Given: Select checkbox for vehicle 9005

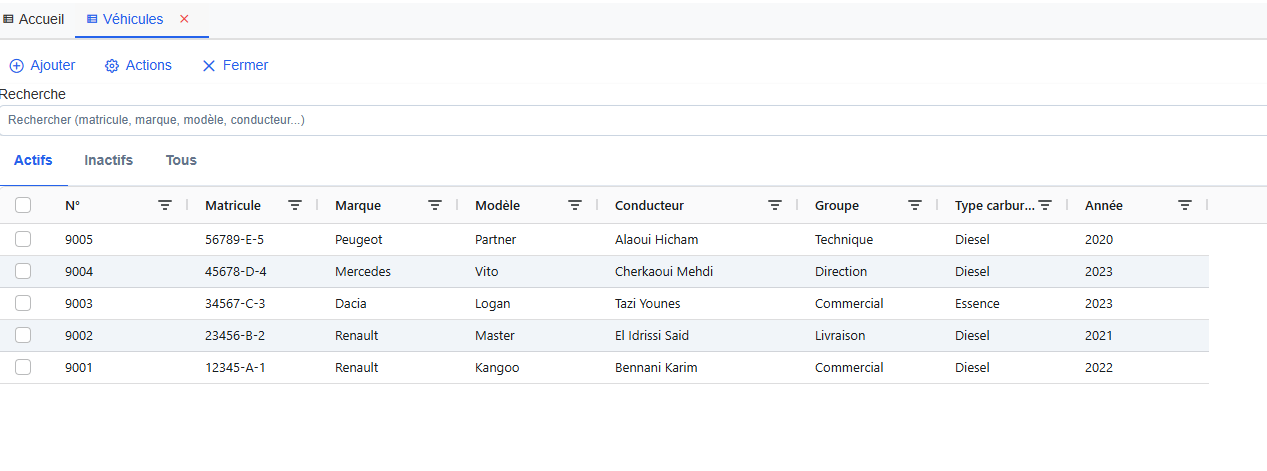Looking at the screenshot, I should point(23,239).
